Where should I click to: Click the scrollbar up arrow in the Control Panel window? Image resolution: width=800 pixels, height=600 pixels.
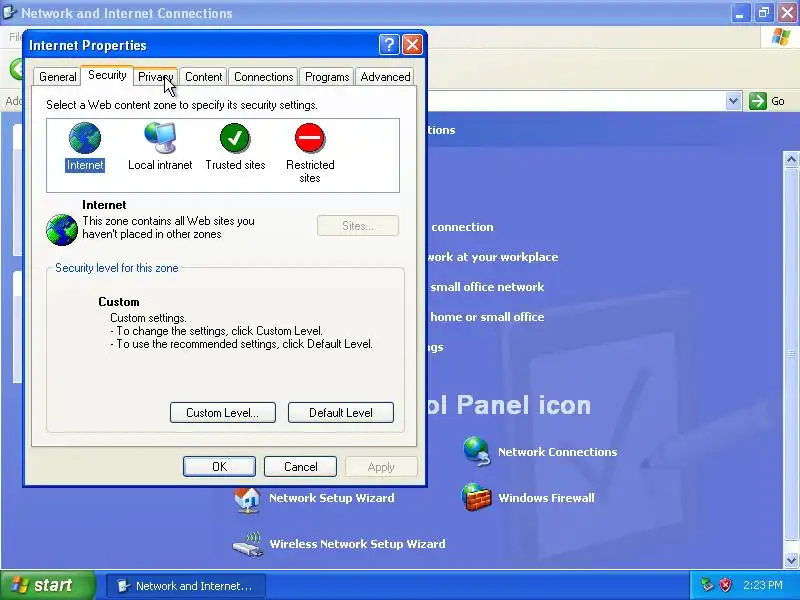click(791, 159)
